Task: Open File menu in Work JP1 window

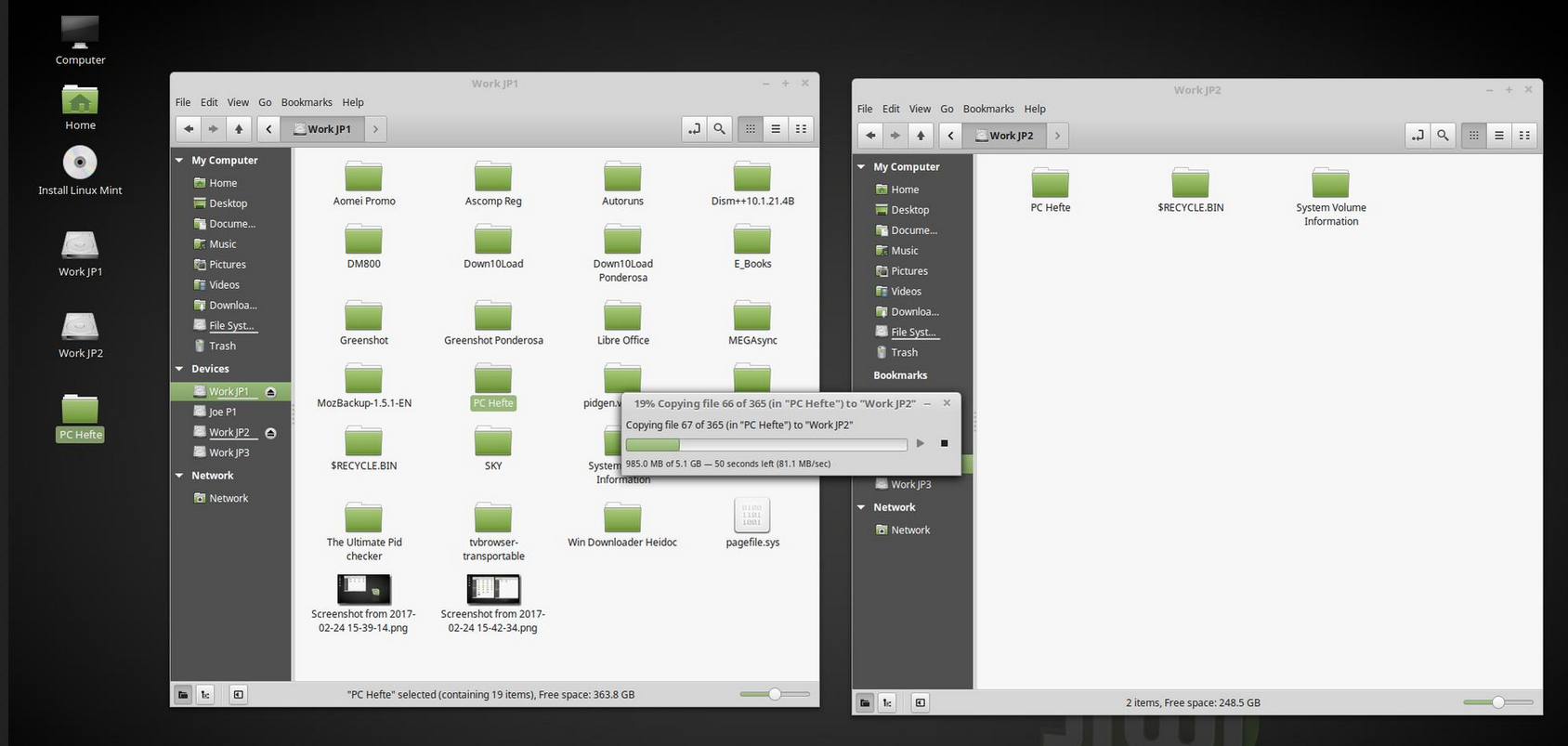Action: coord(183,102)
